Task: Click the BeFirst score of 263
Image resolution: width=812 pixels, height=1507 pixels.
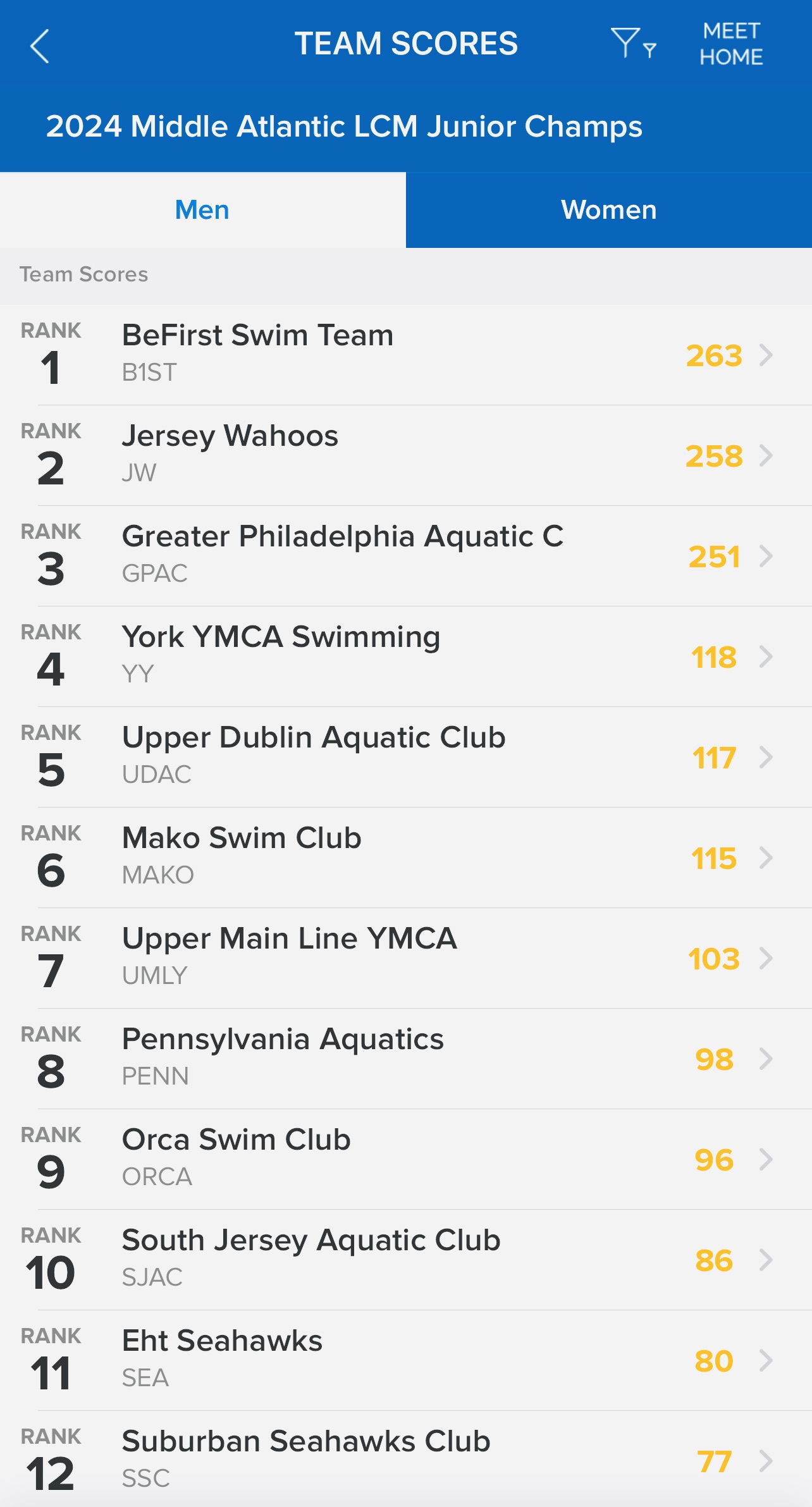Action: pos(714,355)
